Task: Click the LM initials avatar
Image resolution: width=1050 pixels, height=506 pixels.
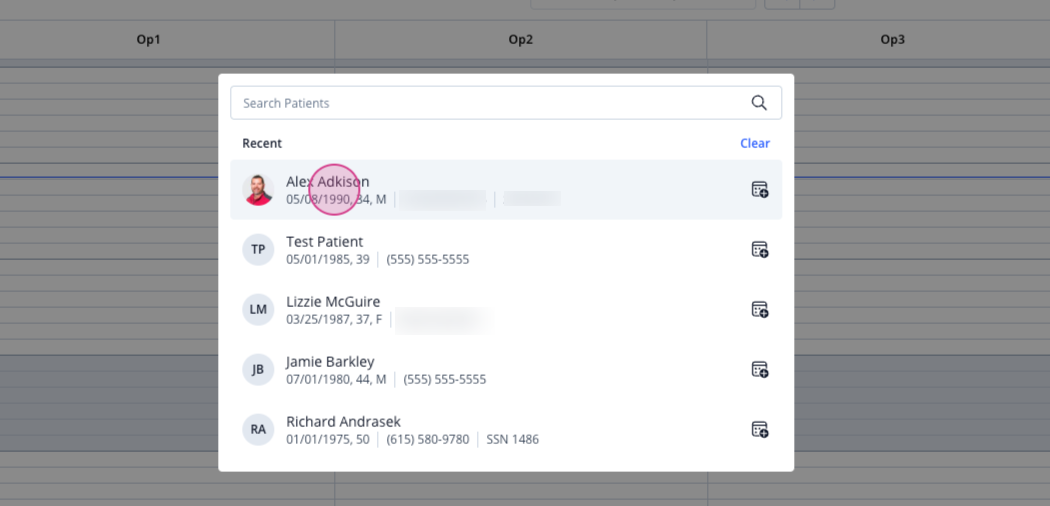Action: click(x=258, y=309)
